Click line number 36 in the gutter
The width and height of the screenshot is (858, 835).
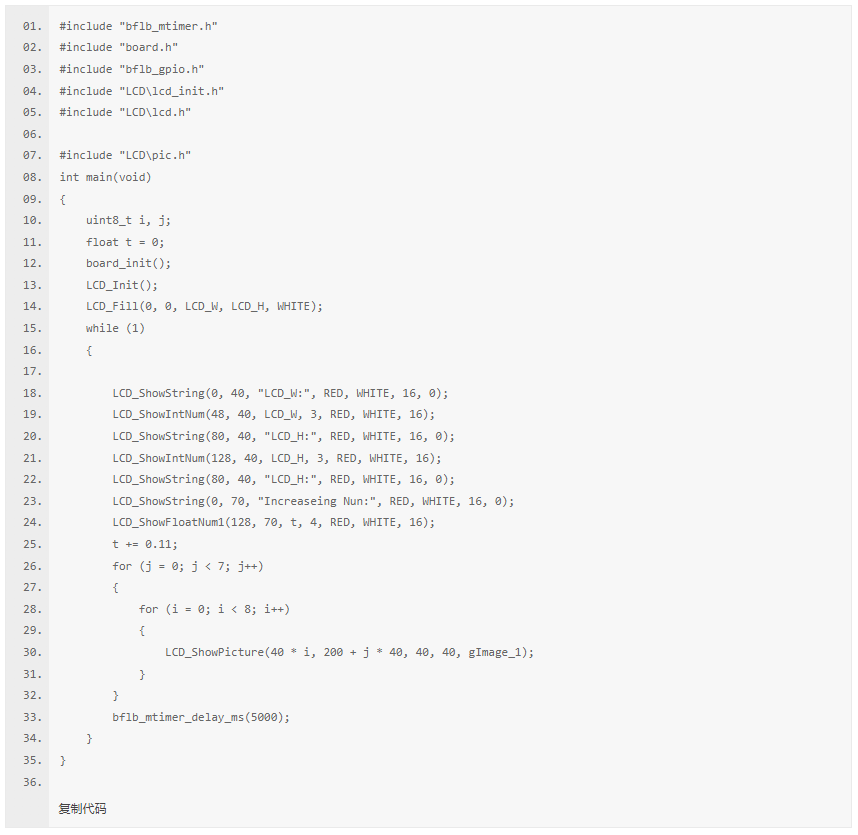(x=32, y=782)
